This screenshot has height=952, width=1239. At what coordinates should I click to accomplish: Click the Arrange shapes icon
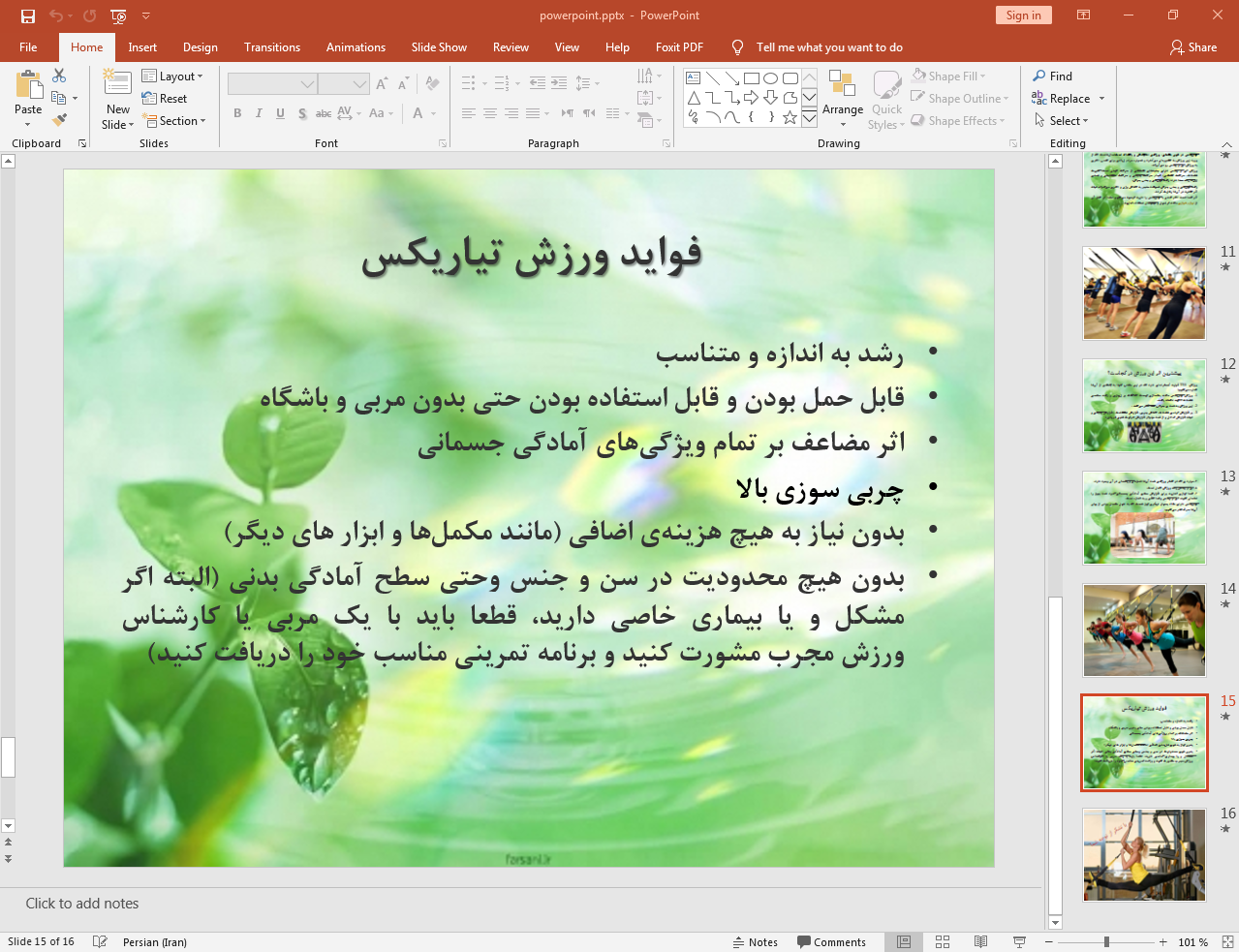842,83
